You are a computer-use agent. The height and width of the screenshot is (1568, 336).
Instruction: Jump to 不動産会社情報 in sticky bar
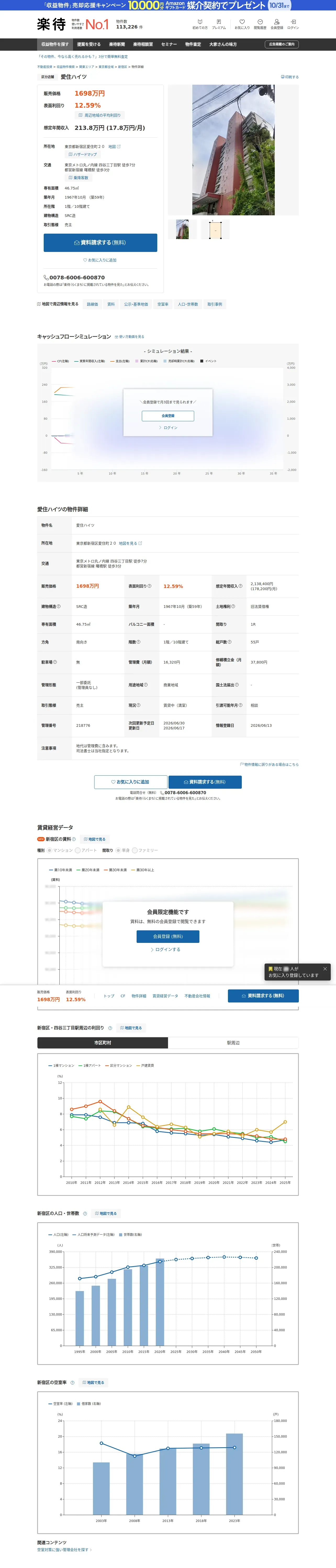[x=197, y=996]
